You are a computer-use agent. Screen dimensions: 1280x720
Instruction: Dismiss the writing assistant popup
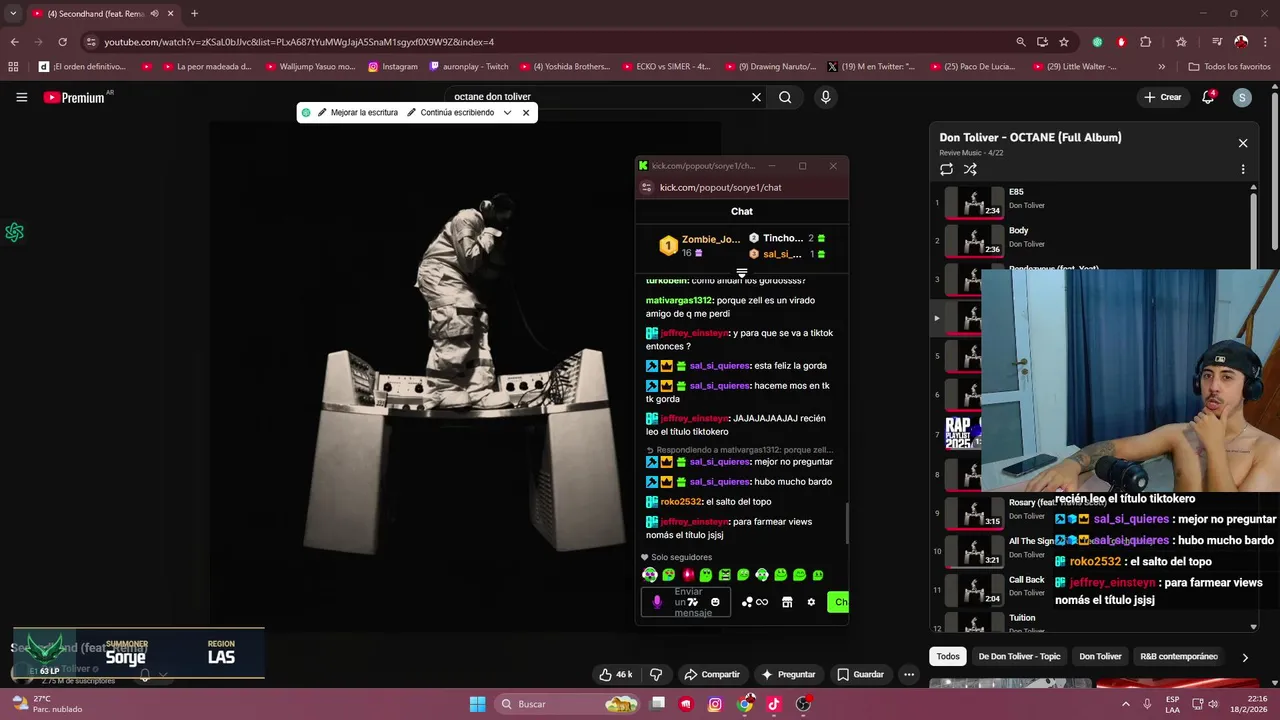pyautogui.click(x=526, y=113)
